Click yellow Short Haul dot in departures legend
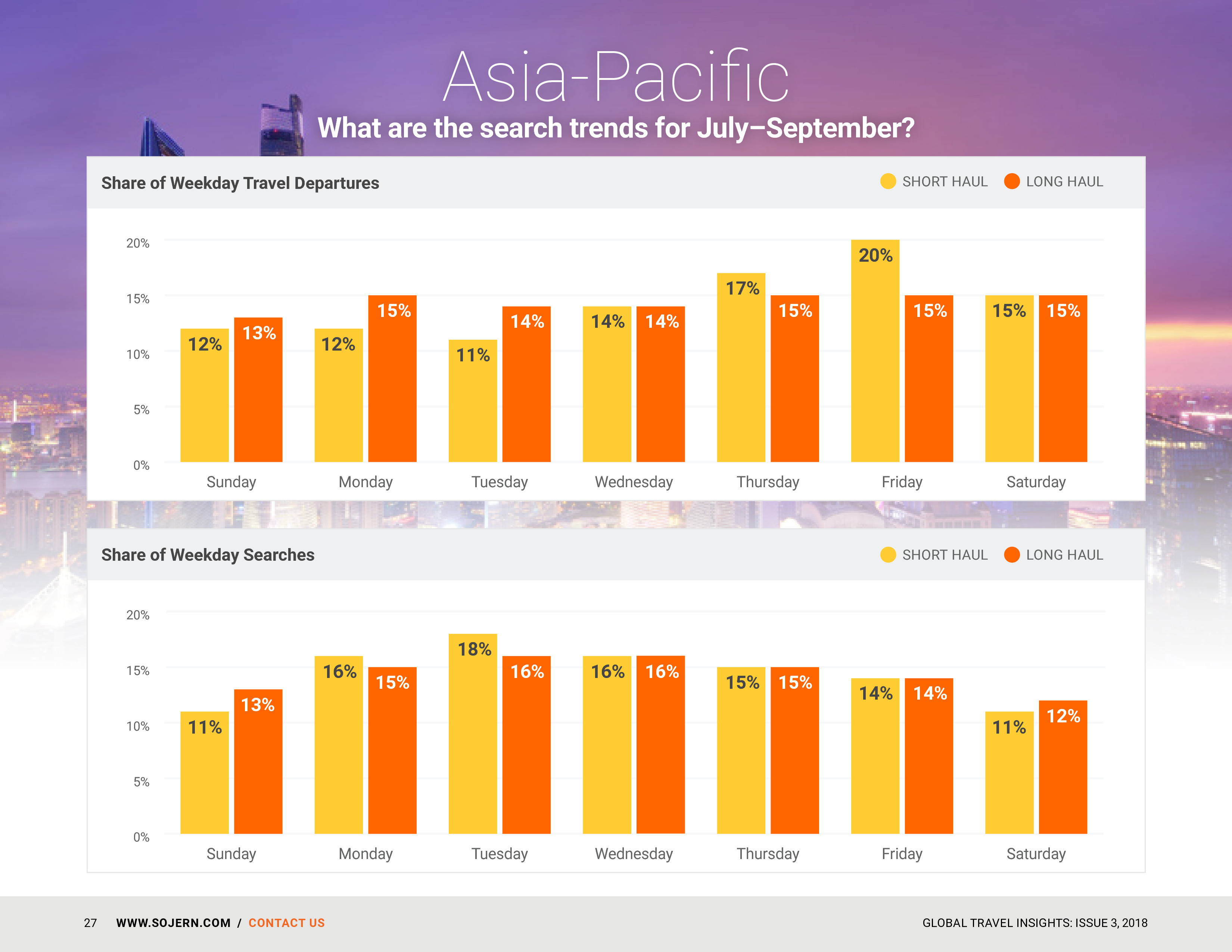Screen dimensions: 1232x952 [x=888, y=181]
